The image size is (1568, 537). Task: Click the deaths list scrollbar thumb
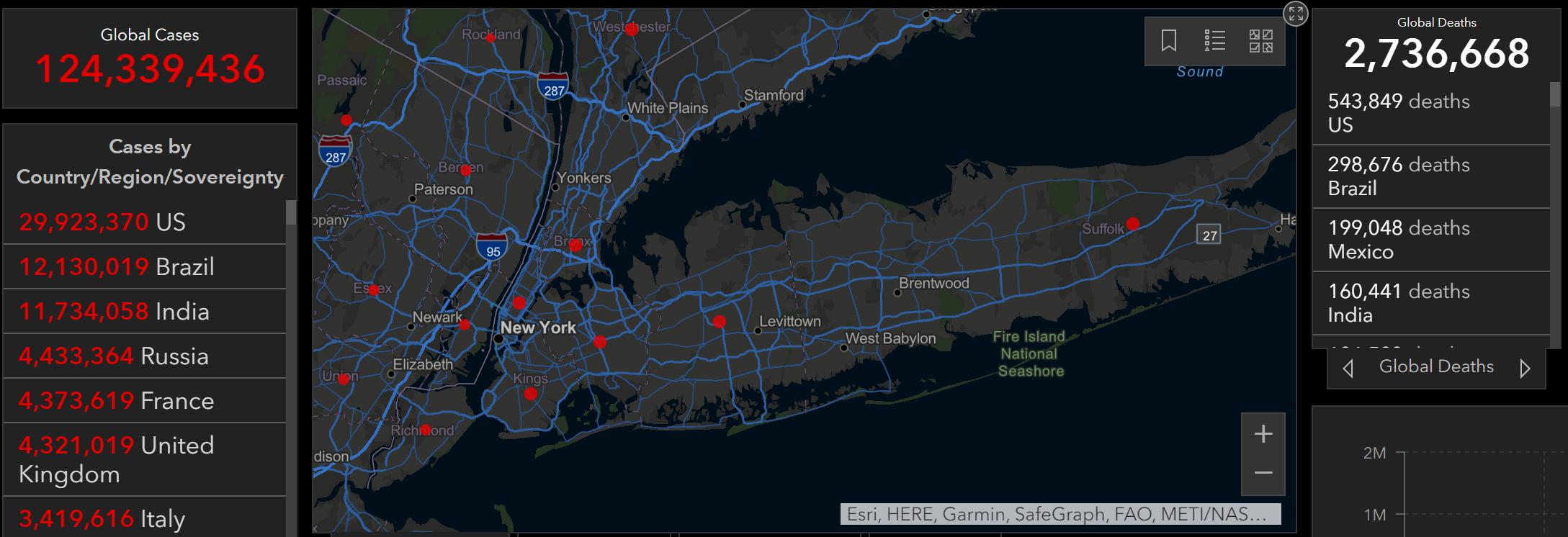click(1554, 94)
